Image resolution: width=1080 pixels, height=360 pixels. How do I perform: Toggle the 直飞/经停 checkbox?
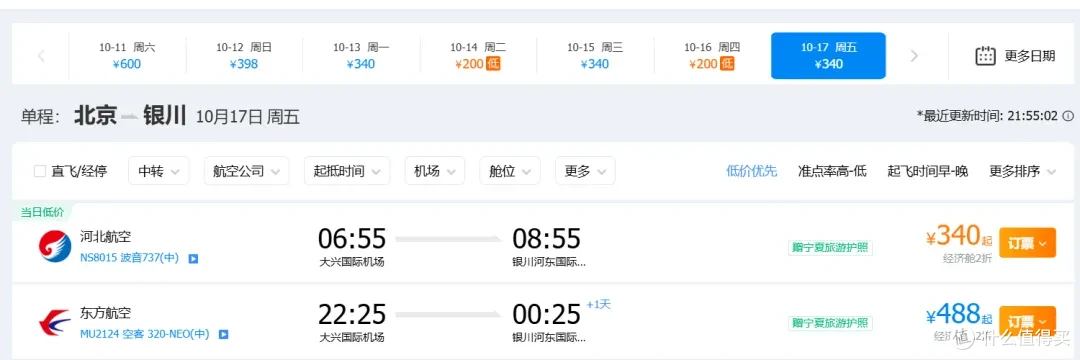coord(40,171)
